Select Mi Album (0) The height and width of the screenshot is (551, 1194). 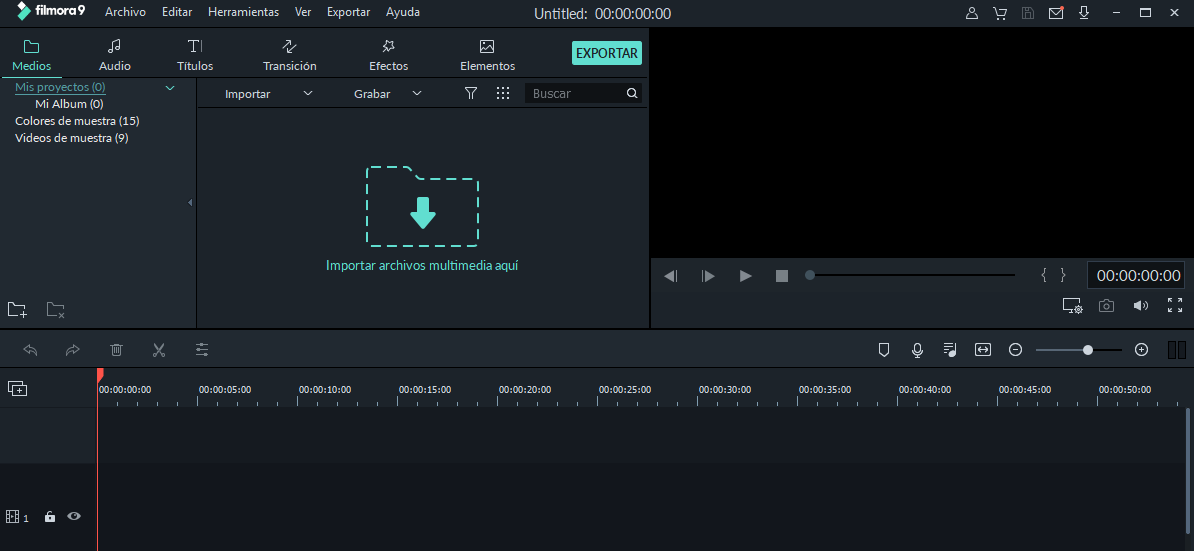(69, 104)
